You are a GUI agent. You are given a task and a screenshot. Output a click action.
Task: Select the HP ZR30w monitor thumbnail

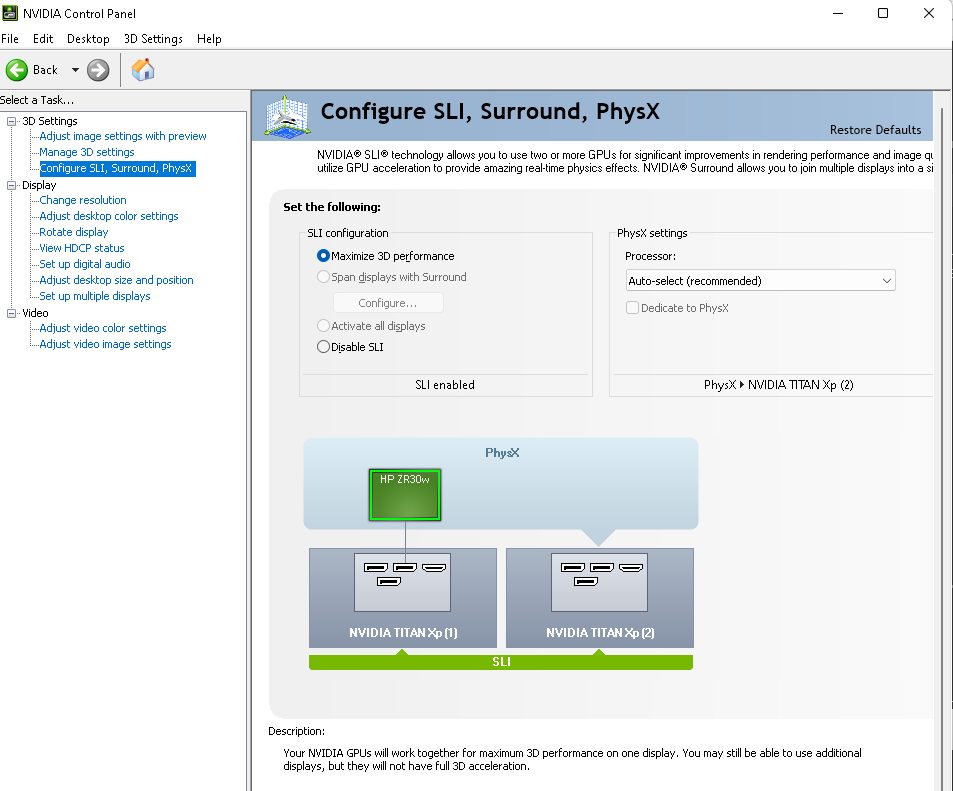click(x=405, y=495)
